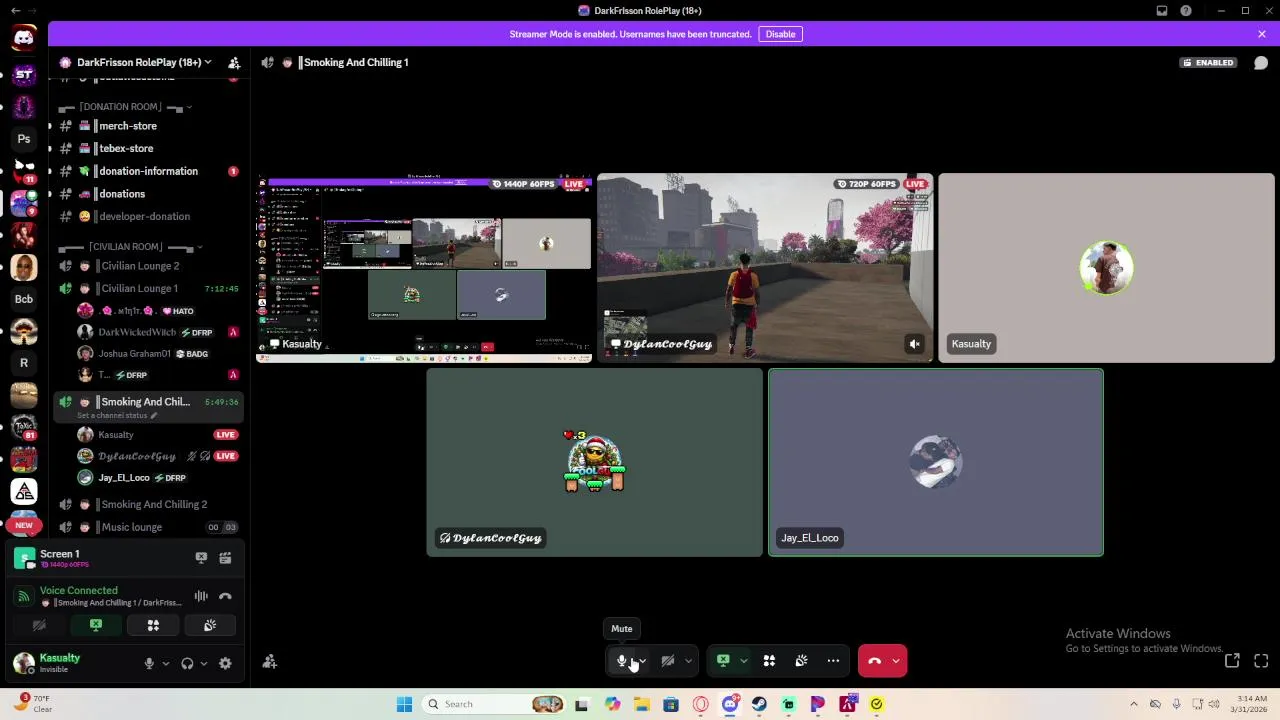Viewport: 1280px width, 720px height.
Task: Open screen share options arrow
Action: (x=743, y=661)
